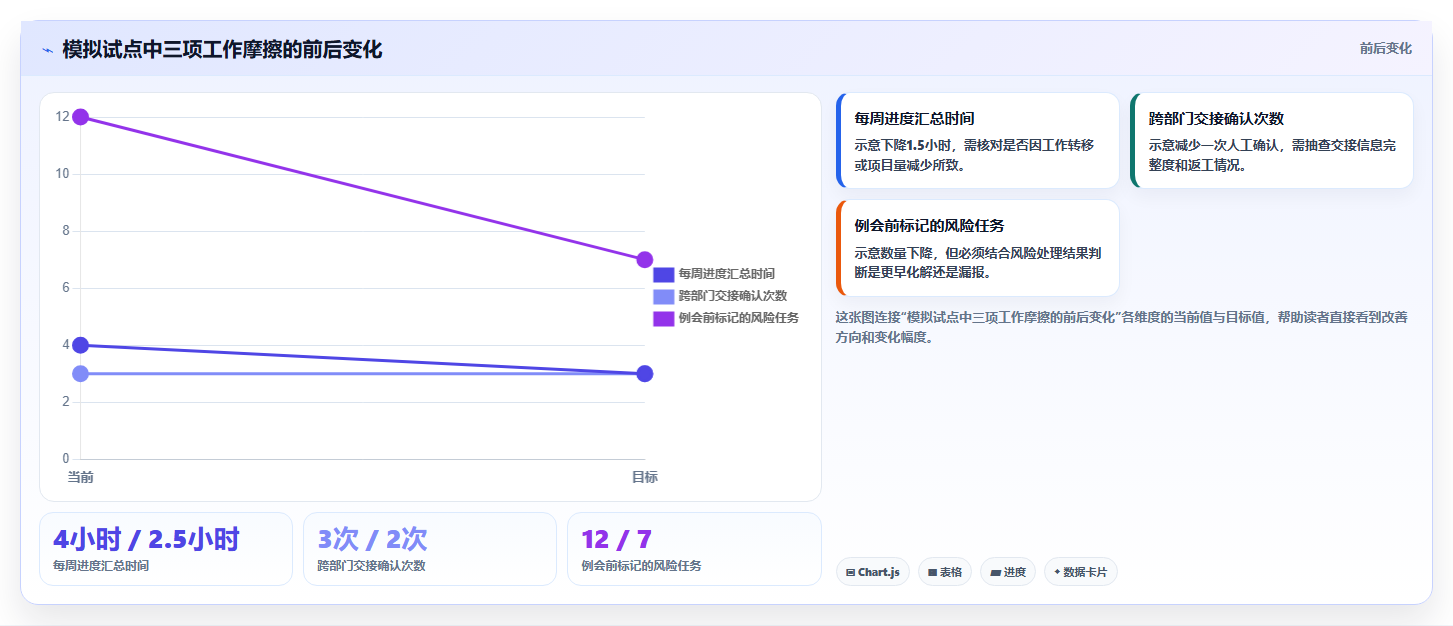
Task: Click the 前后变化 label at top right
Action: tap(1385, 48)
